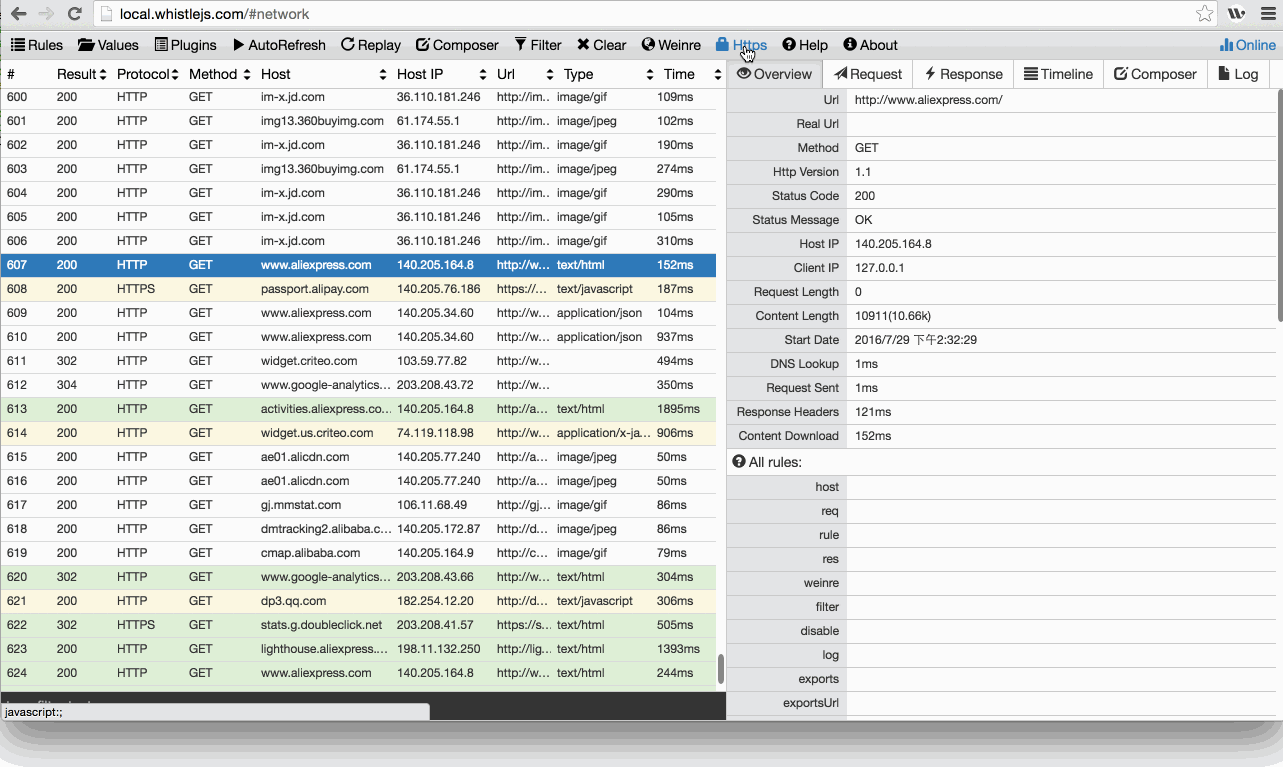
Task: Bookmark page with star icon
Action: click(x=1205, y=14)
